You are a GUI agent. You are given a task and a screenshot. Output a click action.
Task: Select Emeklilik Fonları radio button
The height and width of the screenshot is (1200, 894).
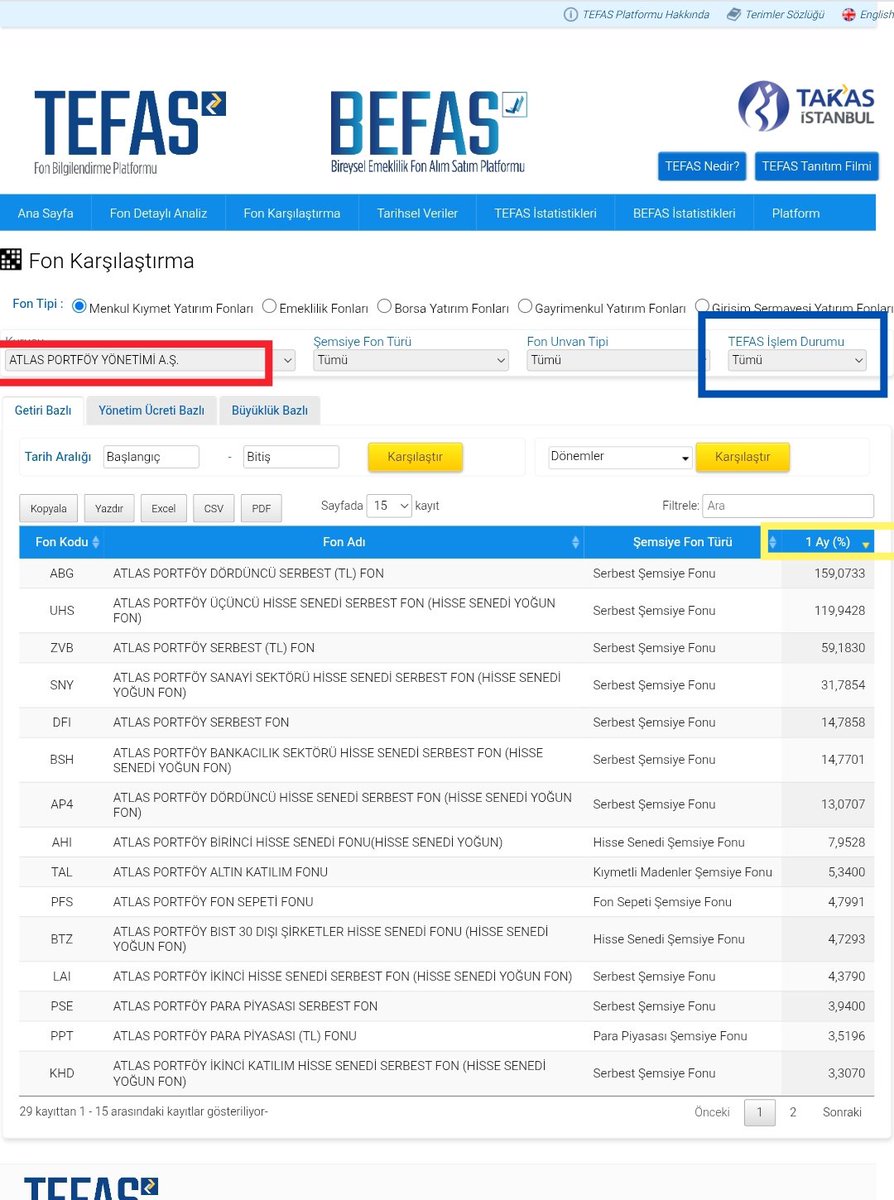270,307
